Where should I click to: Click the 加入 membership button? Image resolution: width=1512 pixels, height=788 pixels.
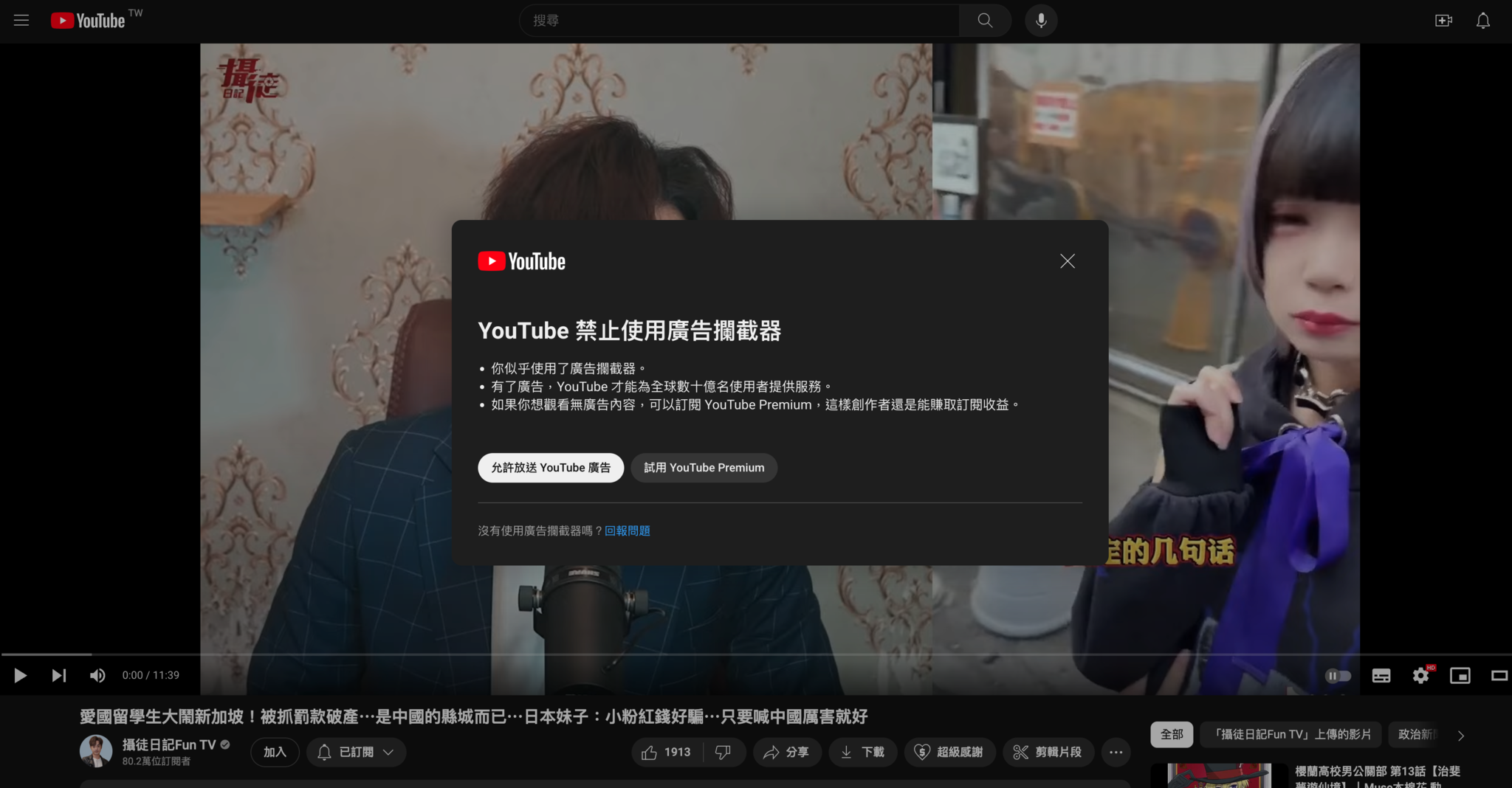coord(275,752)
